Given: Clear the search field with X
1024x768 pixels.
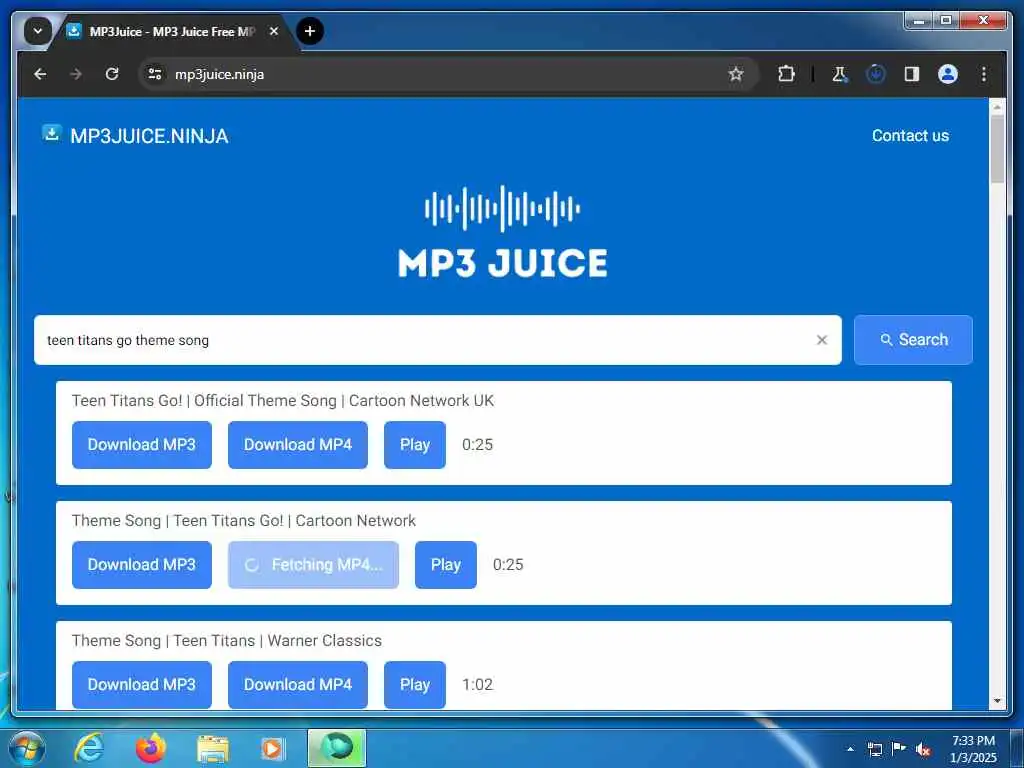Looking at the screenshot, I should click(x=822, y=340).
